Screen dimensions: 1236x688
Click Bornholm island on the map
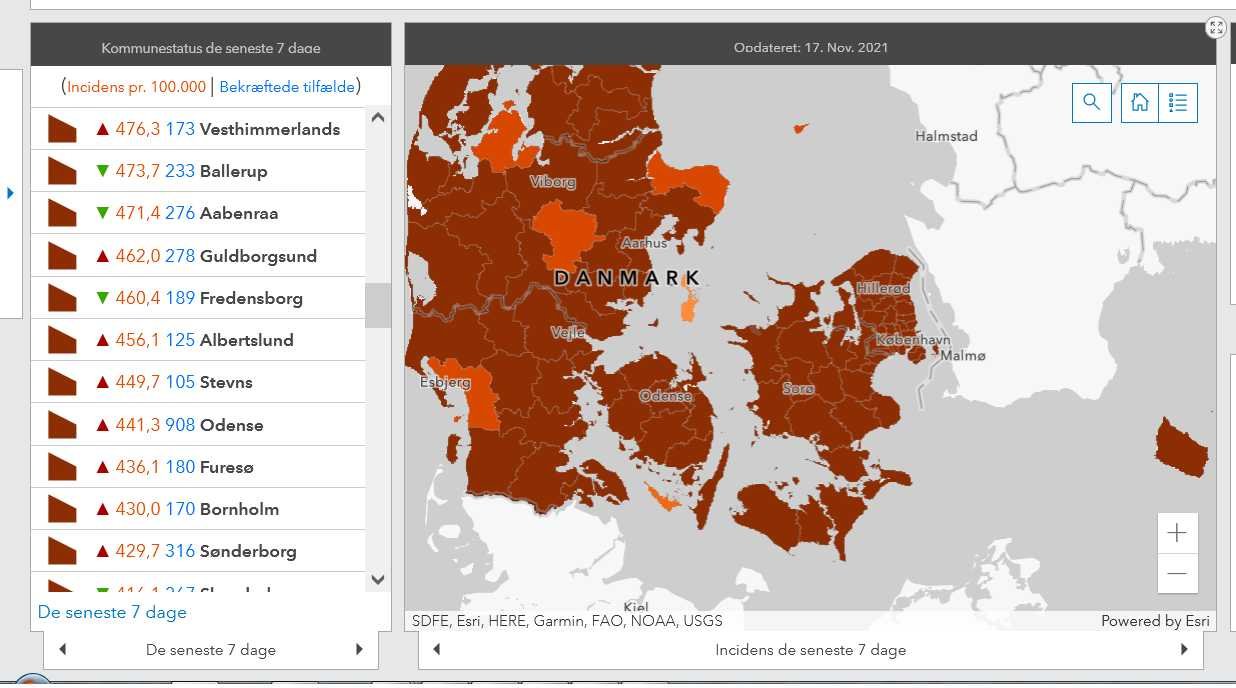click(1182, 448)
